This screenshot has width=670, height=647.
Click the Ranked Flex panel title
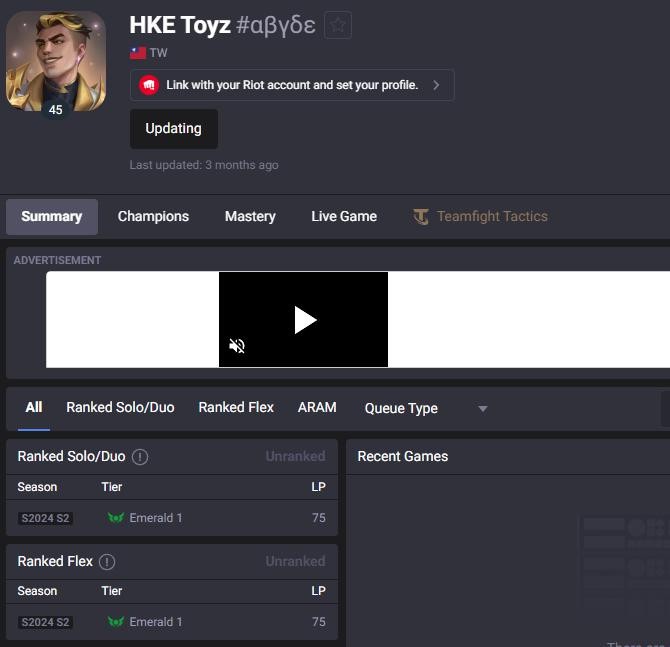tap(55, 561)
